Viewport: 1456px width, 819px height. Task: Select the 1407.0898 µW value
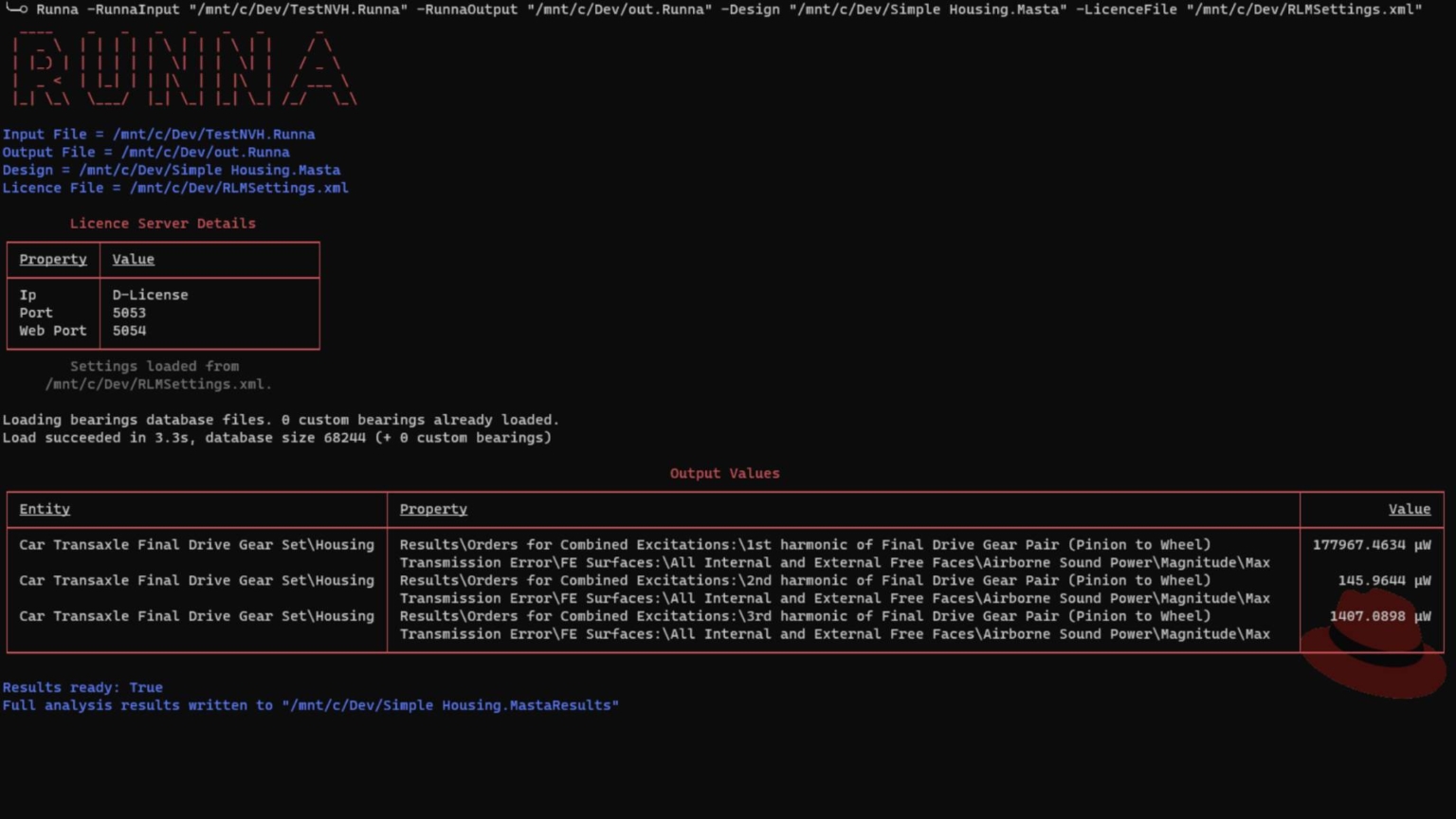click(x=1379, y=616)
